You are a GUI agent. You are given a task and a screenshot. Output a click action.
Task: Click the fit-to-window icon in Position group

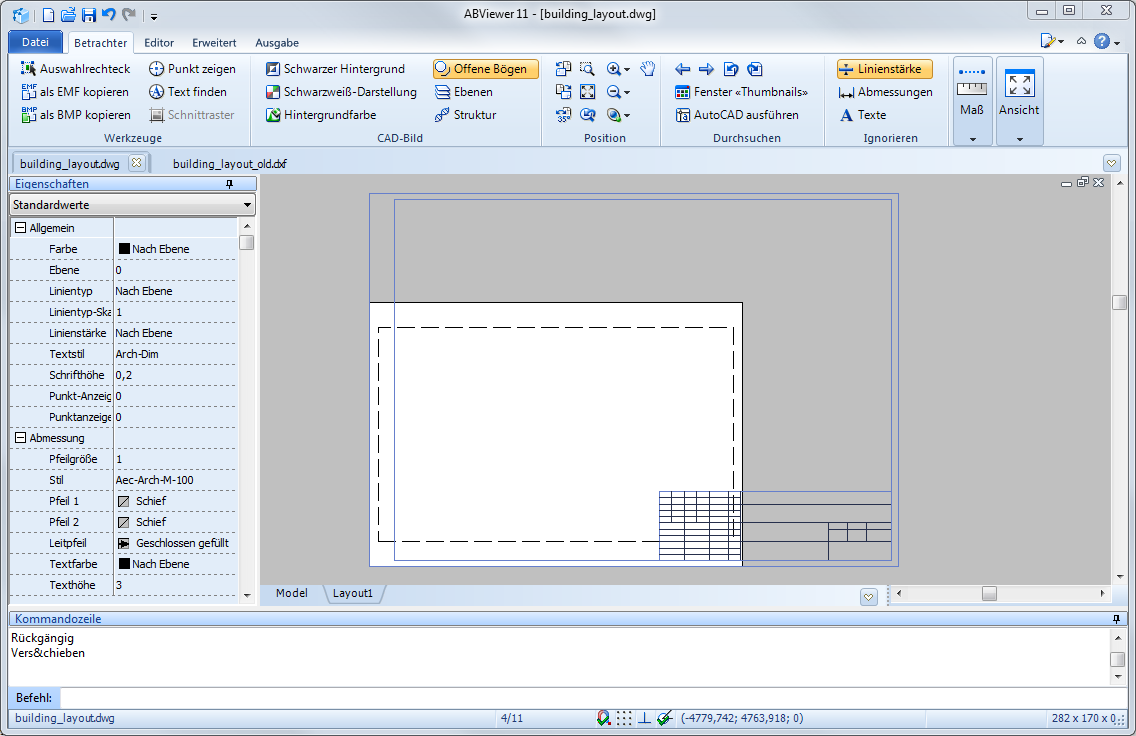[x=588, y=92]
